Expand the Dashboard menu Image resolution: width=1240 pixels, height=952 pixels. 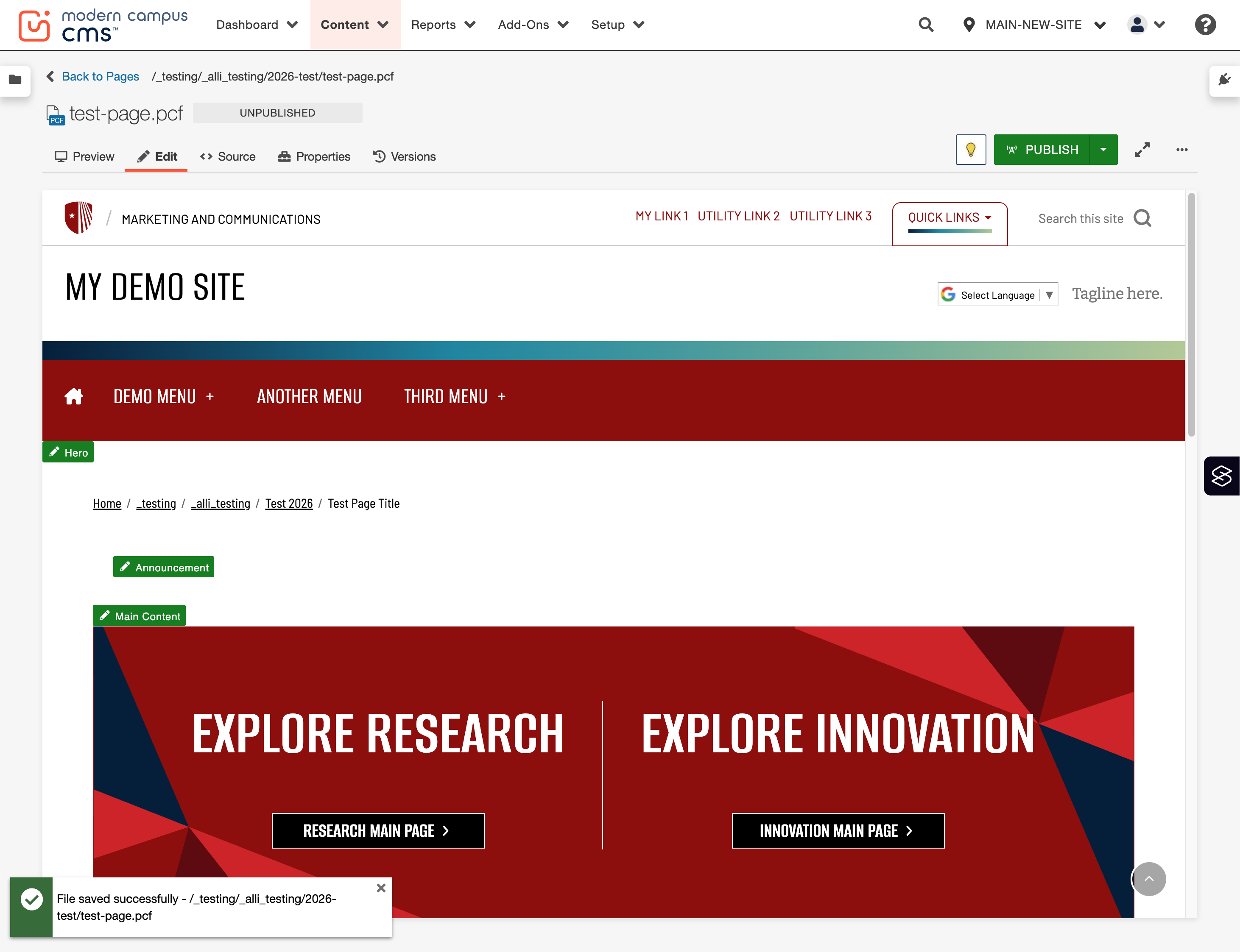tap(257, 24)
